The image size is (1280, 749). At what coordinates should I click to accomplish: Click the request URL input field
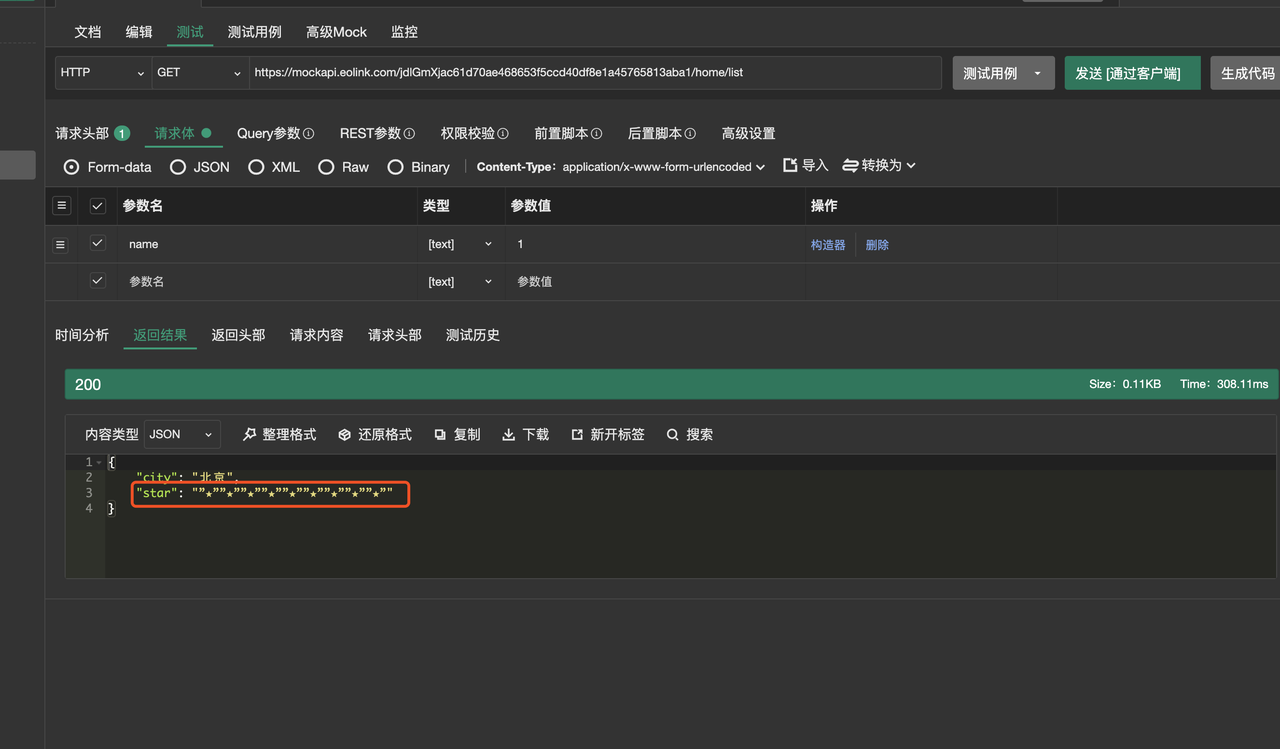[x=595, y=73]
